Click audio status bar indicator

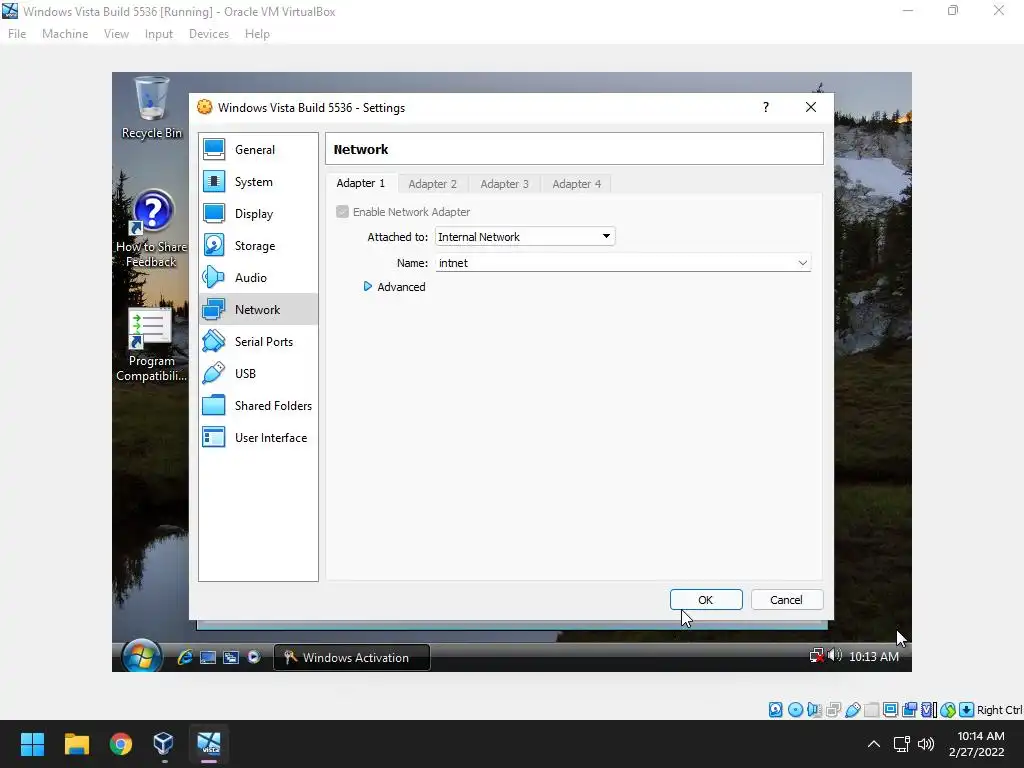tap(814, 710)
